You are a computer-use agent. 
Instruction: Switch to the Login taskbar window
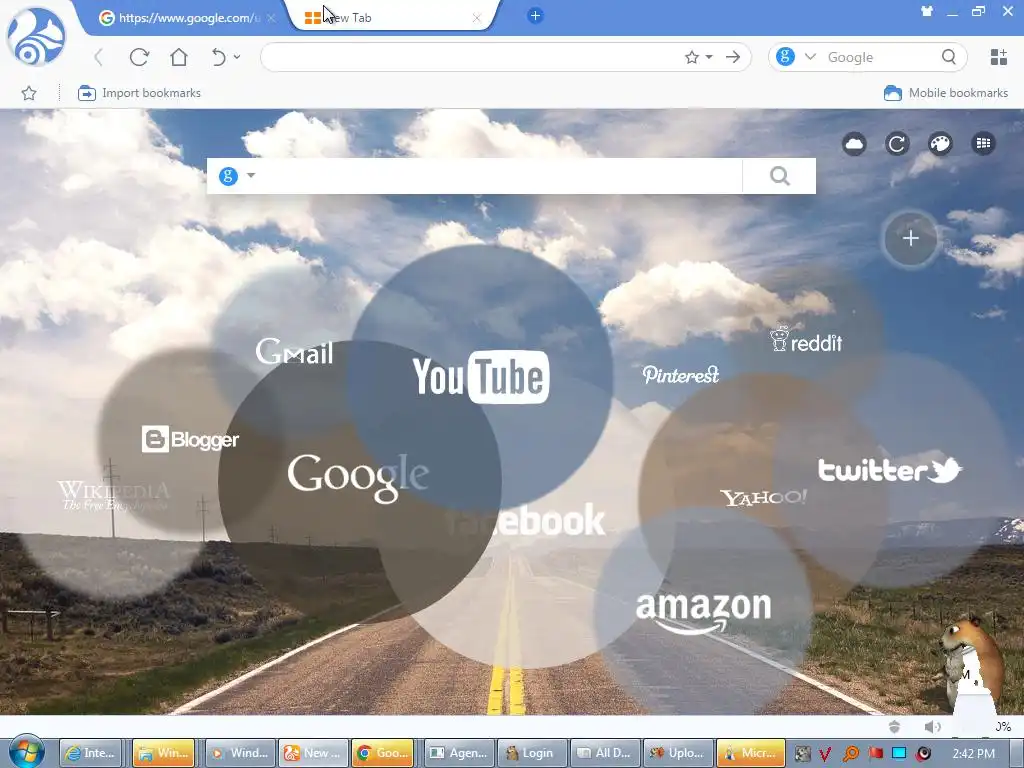(530, 753)
